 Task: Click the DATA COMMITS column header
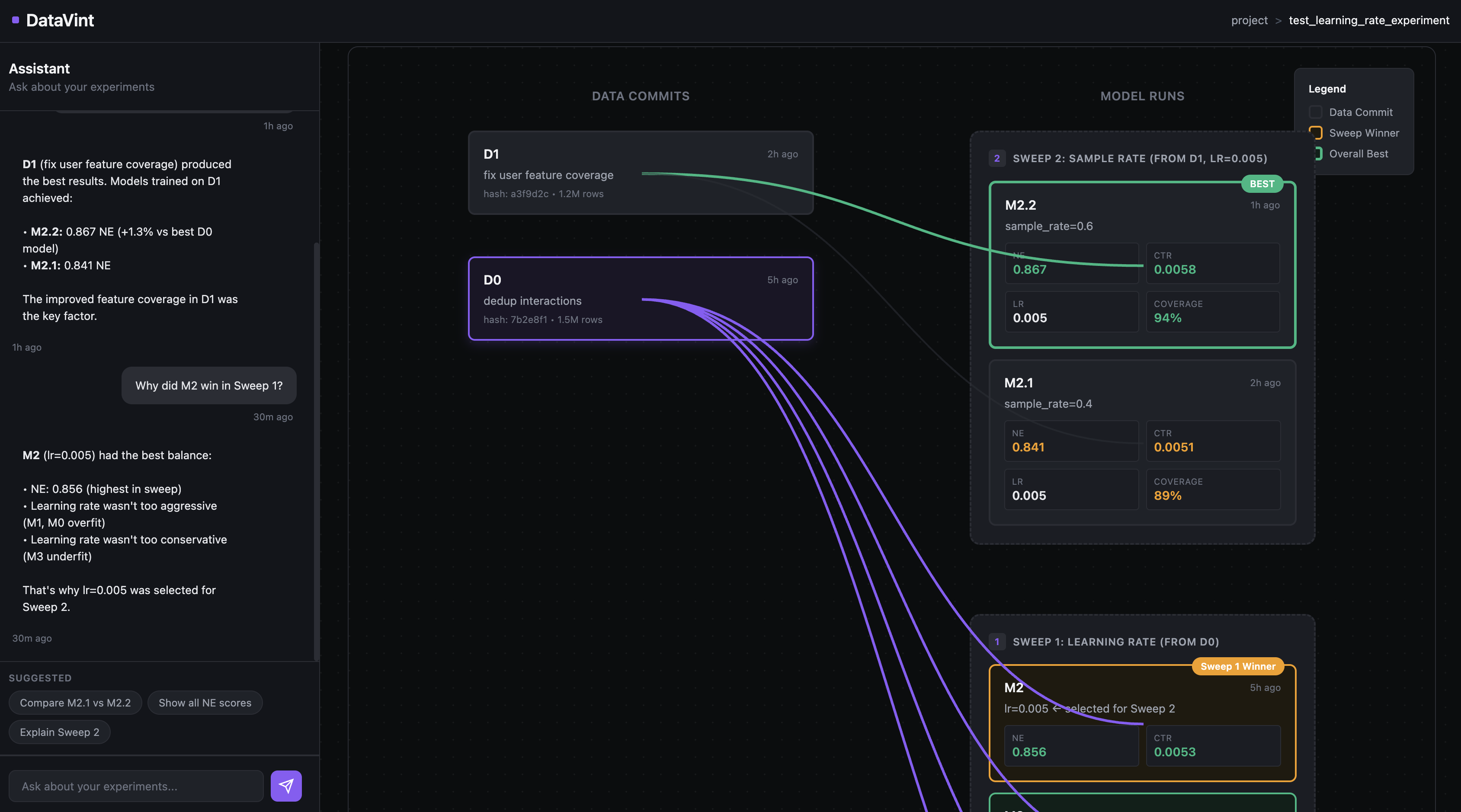tap(640, 96)
